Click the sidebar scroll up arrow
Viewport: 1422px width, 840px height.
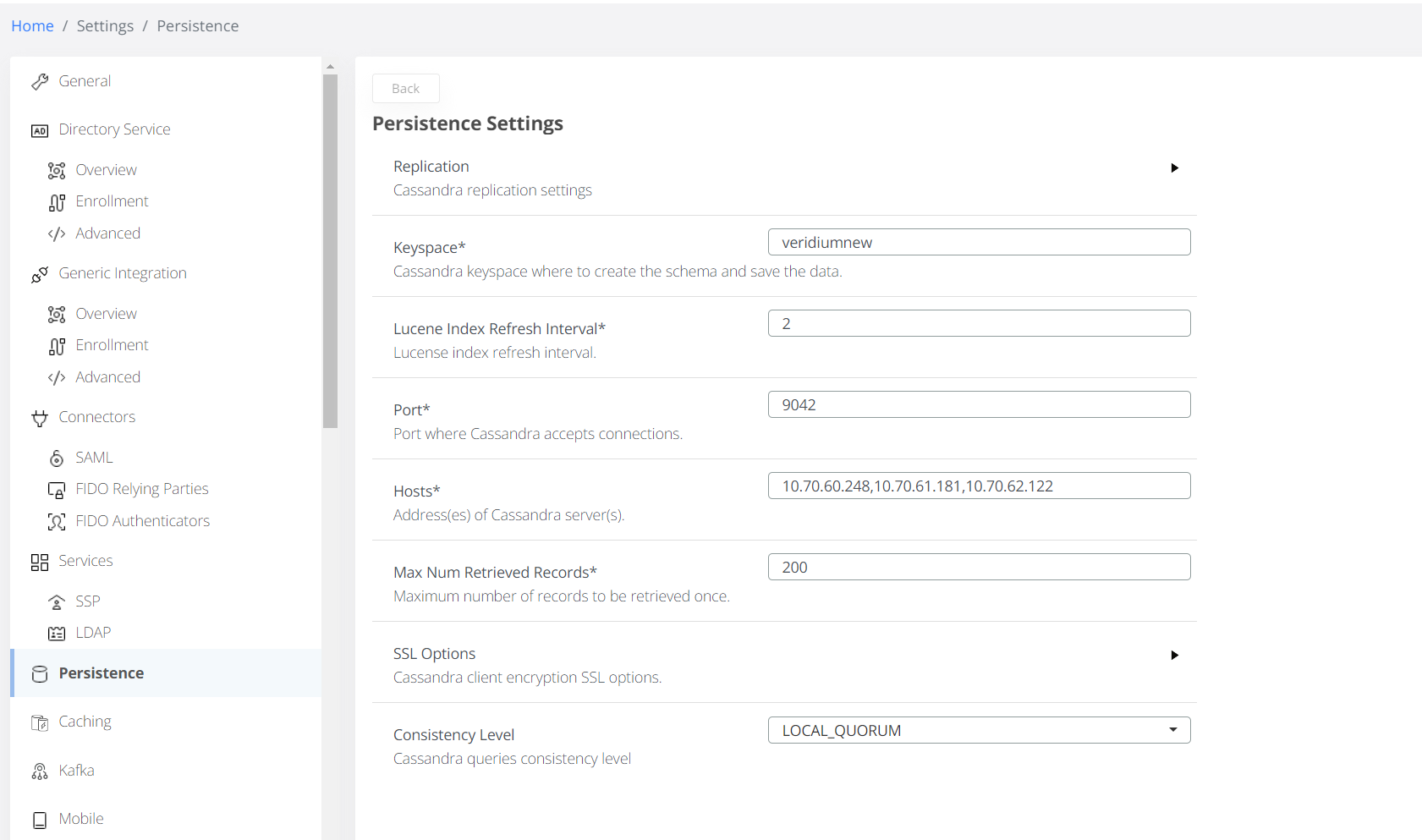pyautogui.click(x=330, y=66)
